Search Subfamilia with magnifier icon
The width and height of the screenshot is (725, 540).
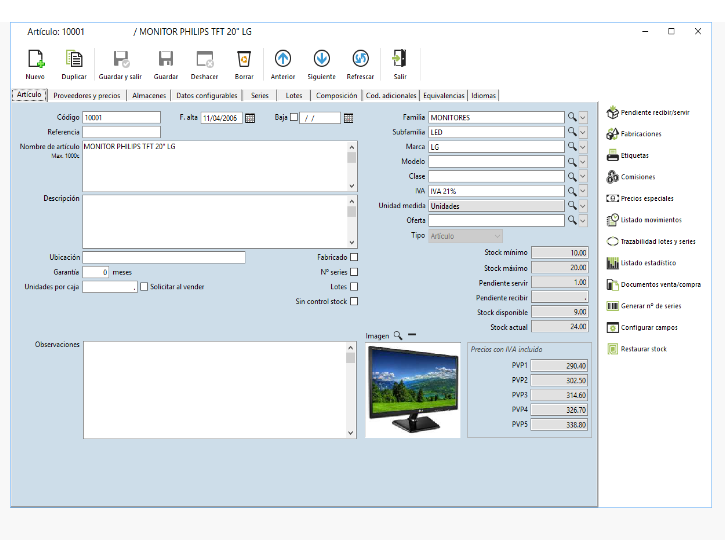tap(572, 132)
